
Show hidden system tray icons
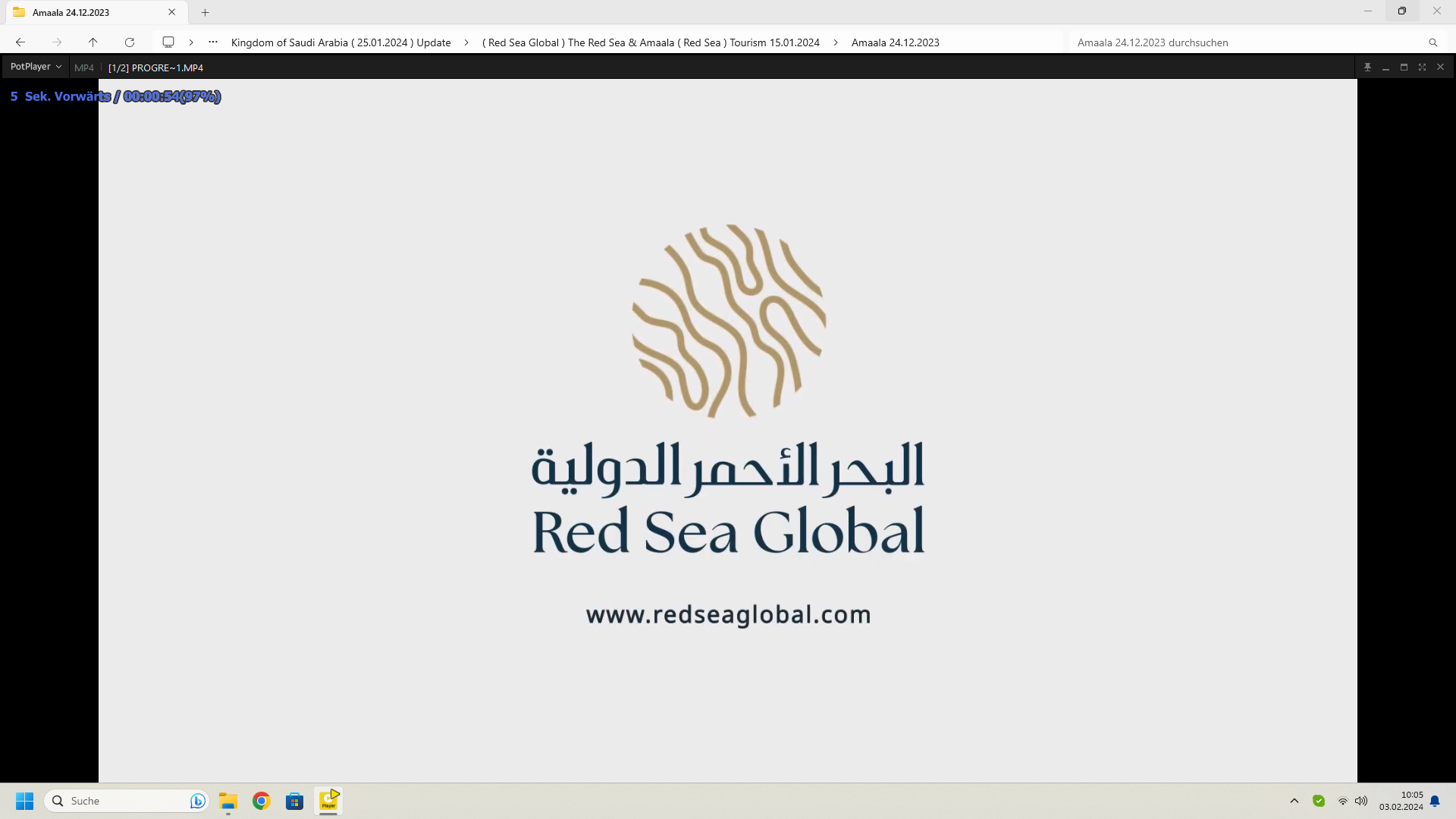point(1294,801)
